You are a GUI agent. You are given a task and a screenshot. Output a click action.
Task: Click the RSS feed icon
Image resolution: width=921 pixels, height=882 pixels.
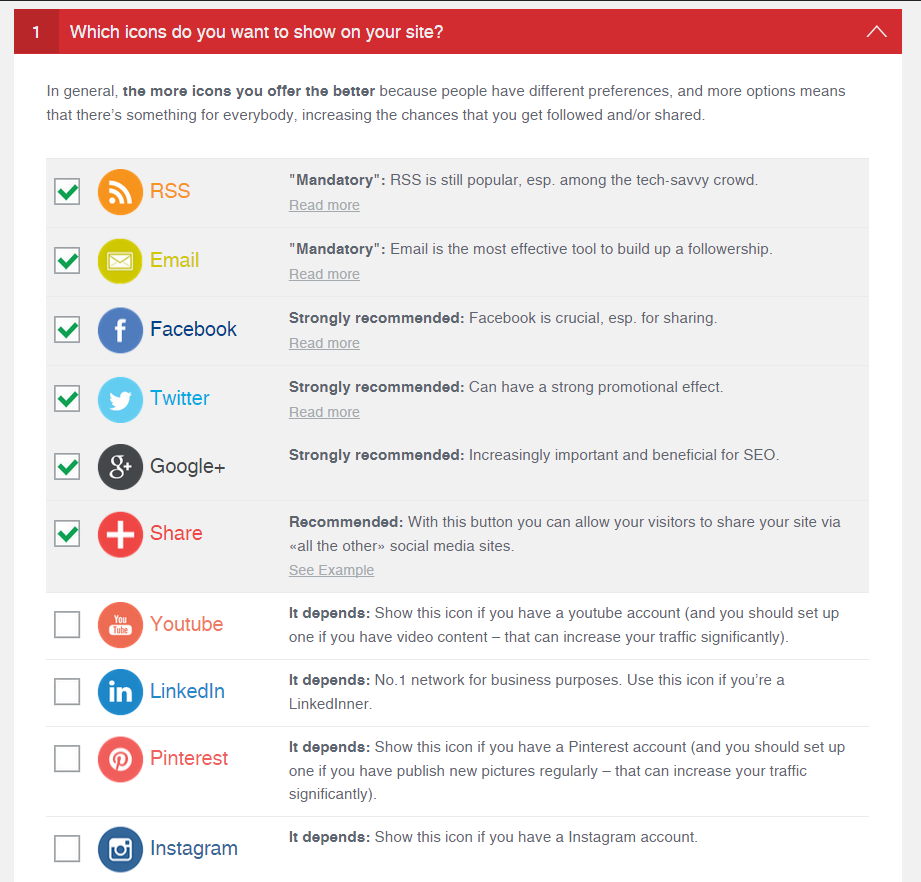pyautogui.click(x=118, y=191)
